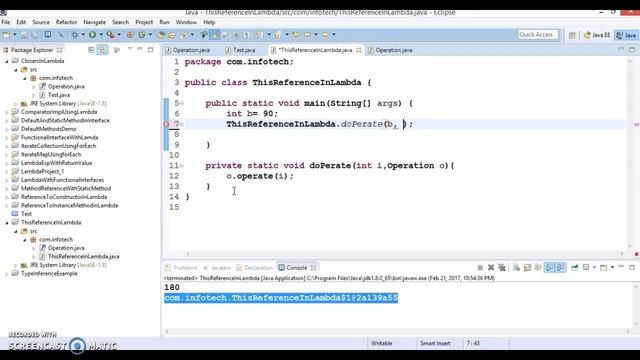
Task: Open the Open Console dropdown arrow
Action: coord(612,268)
